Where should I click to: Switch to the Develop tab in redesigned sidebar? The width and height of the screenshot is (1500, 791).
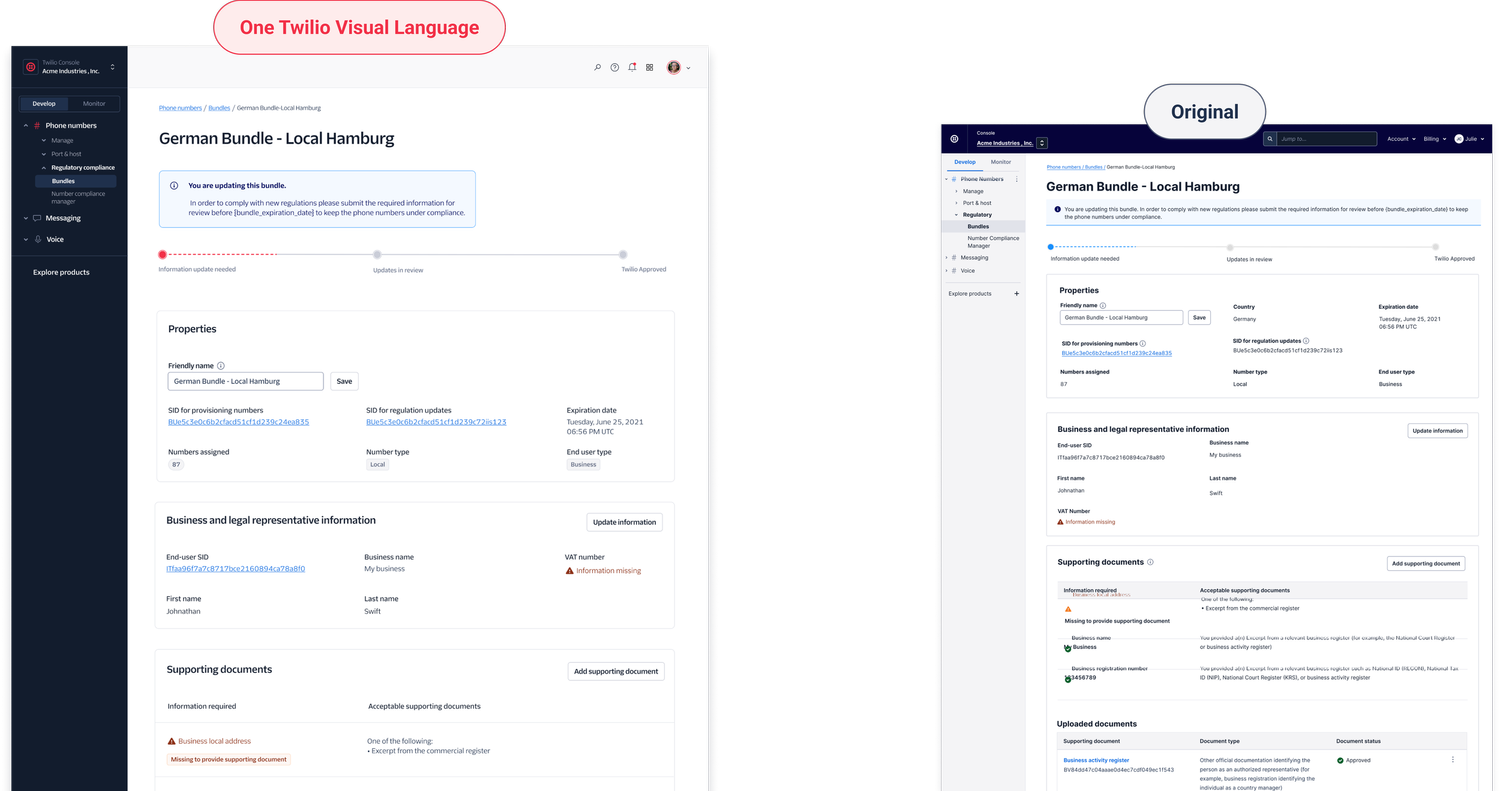tap(44, 104)
